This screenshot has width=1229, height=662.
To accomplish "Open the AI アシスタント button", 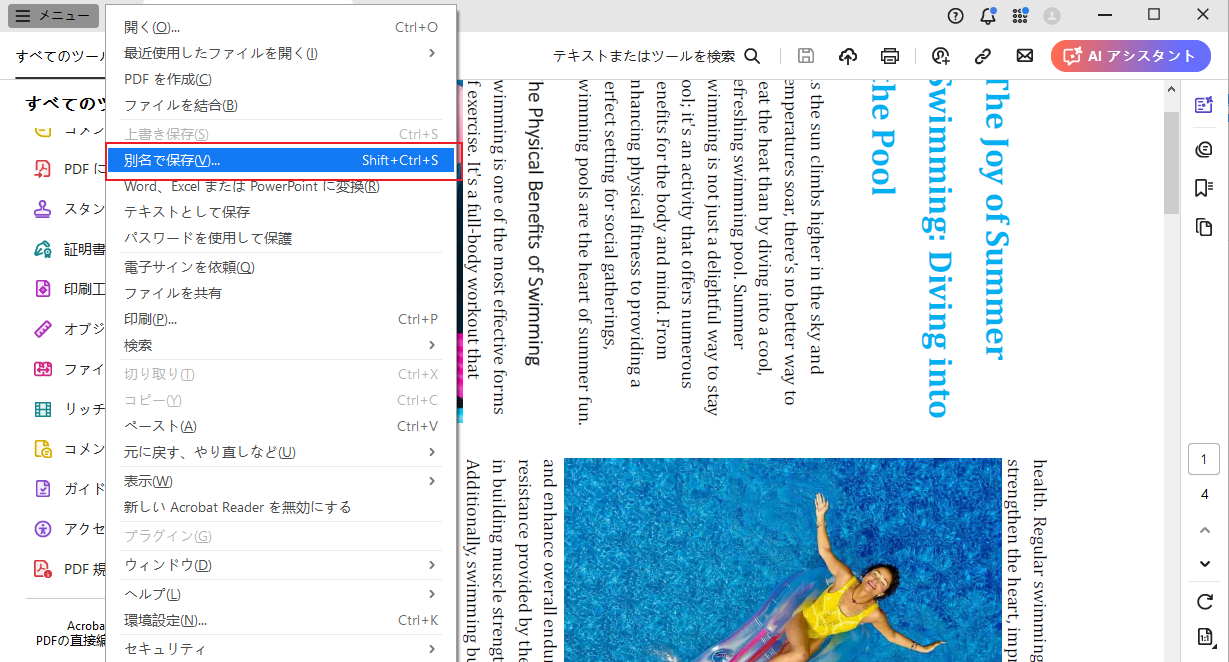I will (1130, 56).
